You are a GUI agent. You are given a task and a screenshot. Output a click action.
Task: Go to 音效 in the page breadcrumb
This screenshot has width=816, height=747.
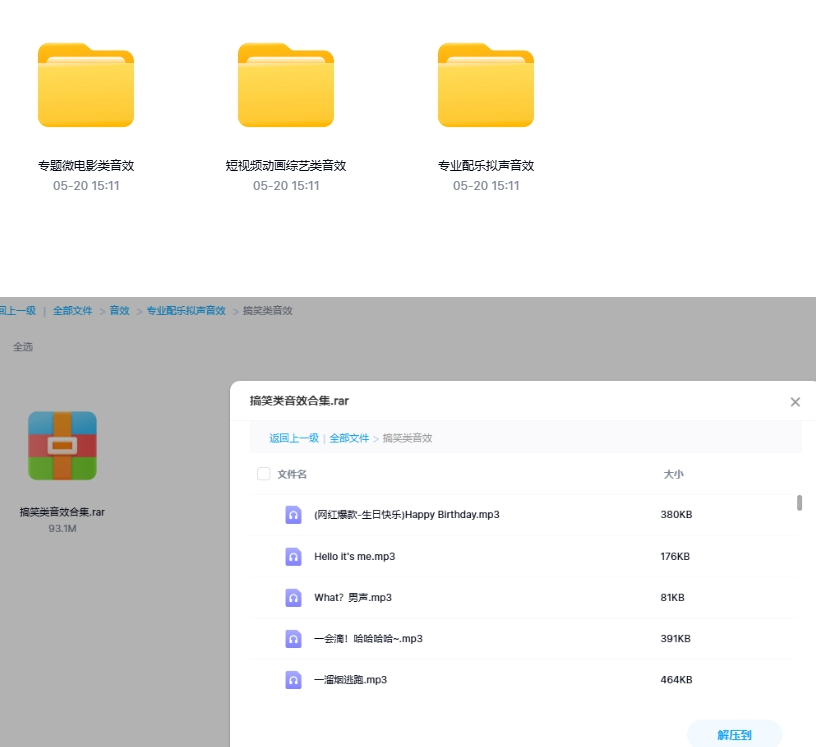pyautogui.click(x=119, y=311)
